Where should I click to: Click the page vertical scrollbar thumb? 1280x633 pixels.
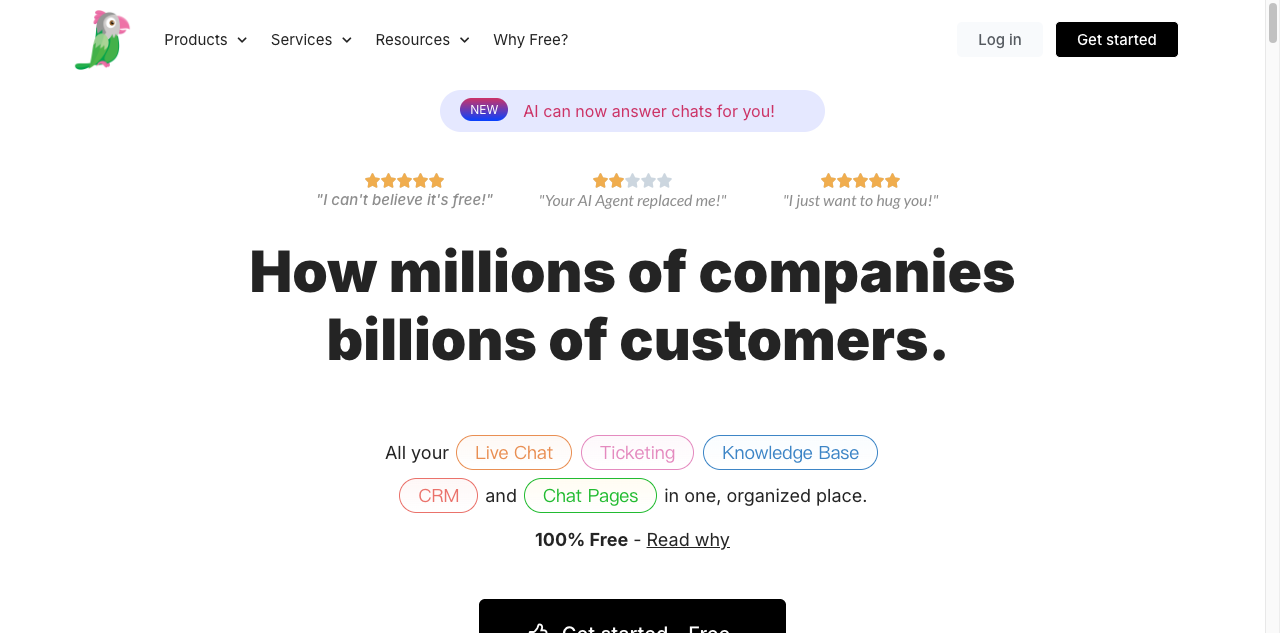(x=1273, y=22)
